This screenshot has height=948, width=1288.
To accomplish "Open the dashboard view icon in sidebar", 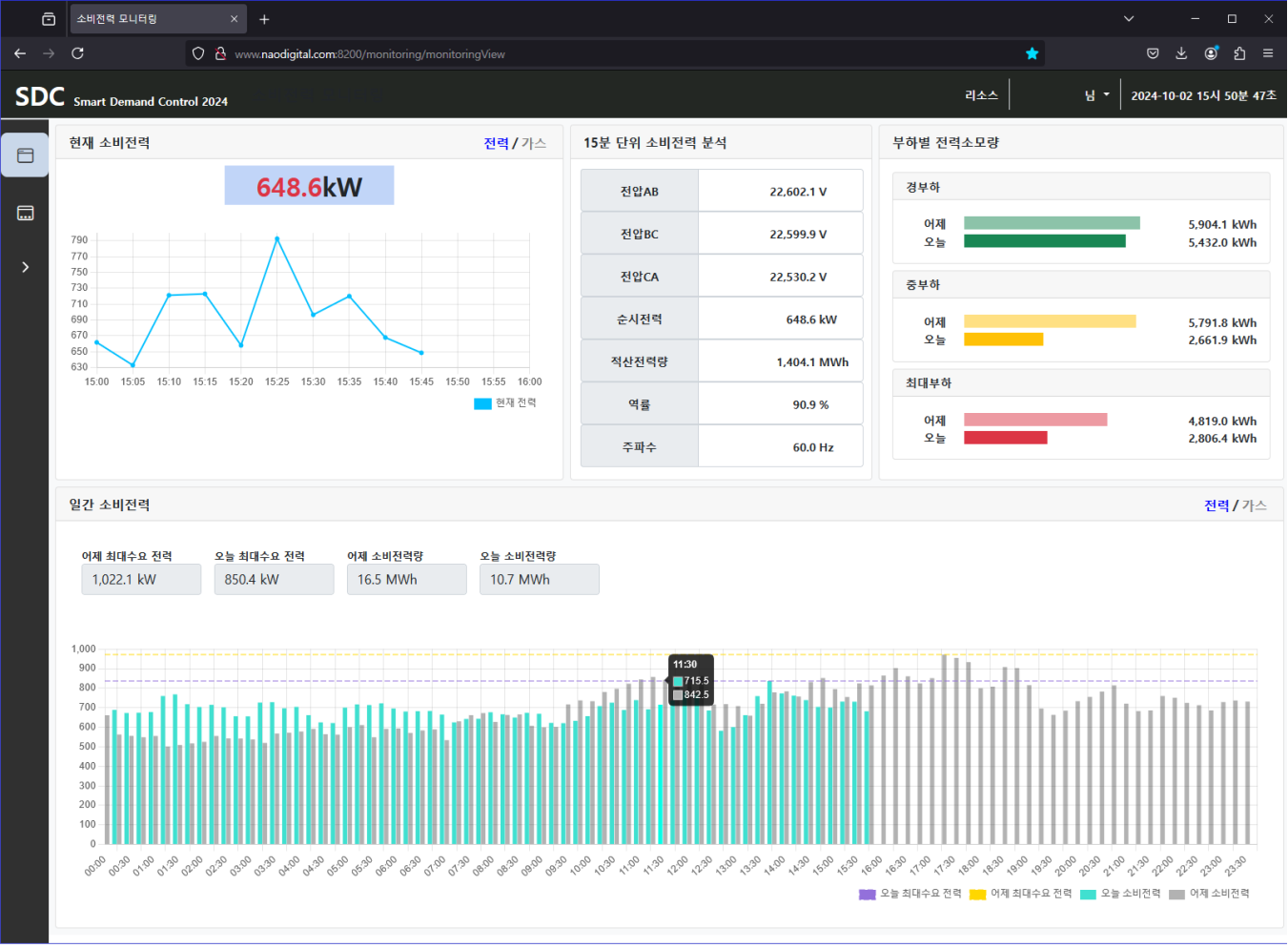I will (x=26, y=155).
